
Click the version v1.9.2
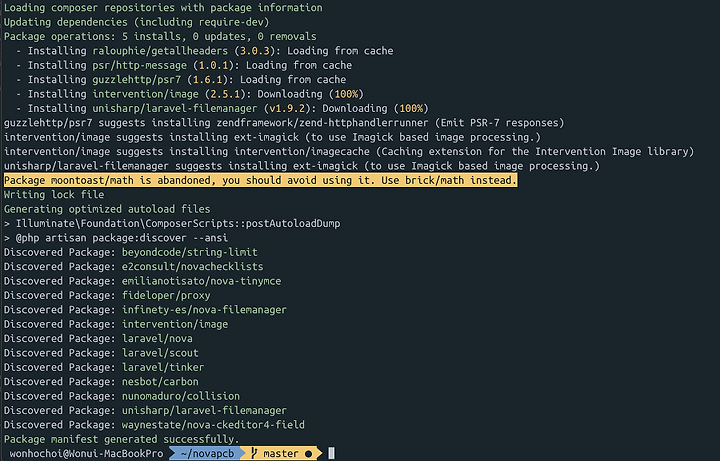(287, 108)
